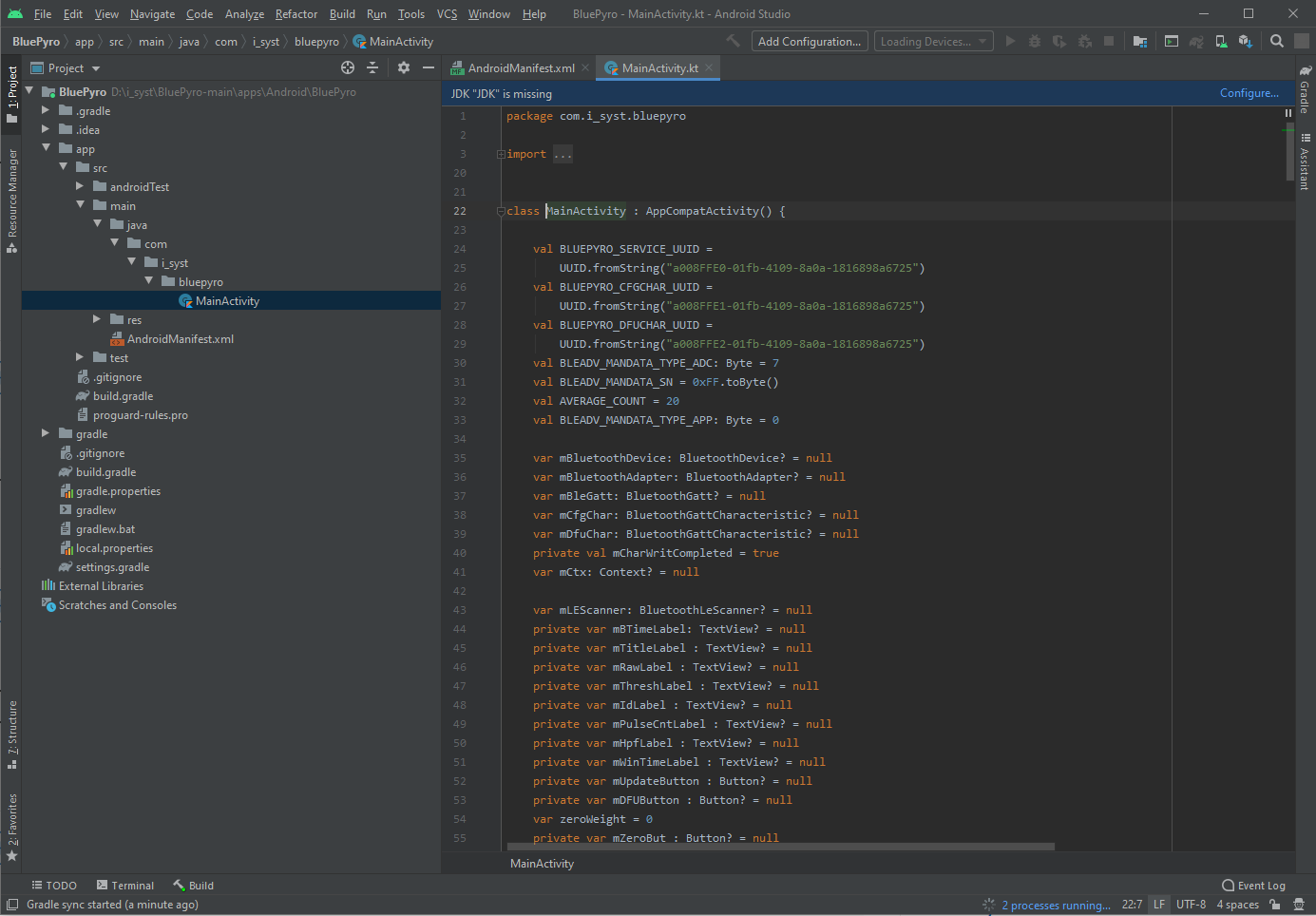Click the Run app play icon
Image resolution: width=1316 pixels, height=916 pixels.
coord(1010,41)
